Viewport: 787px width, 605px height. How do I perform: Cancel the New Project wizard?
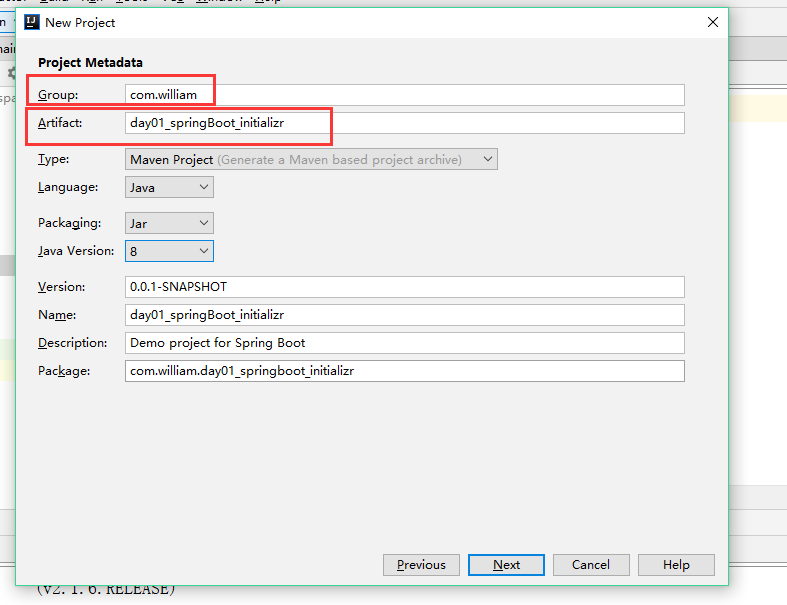click(x=591, y=565)
